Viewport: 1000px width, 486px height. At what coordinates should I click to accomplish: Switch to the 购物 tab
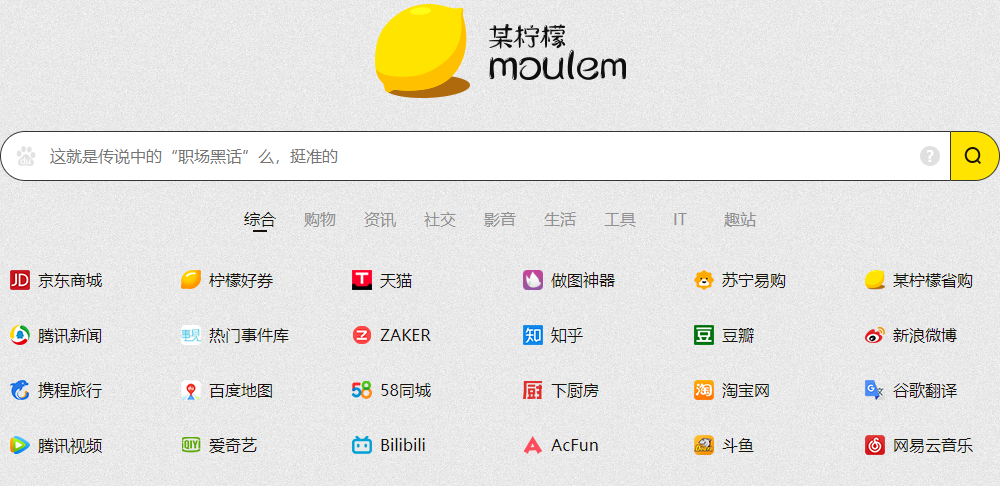click(320, 220)
